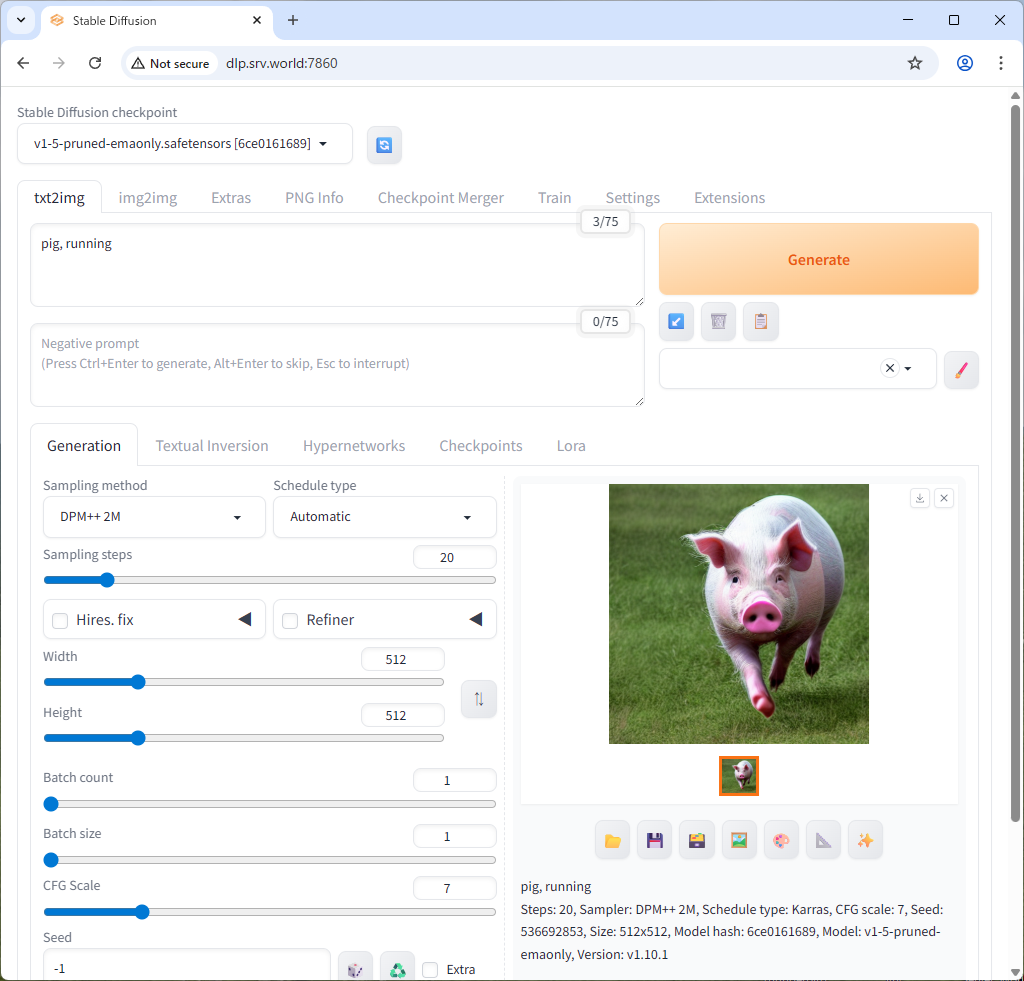Click the generated pig image preview
1024x981 pixels.
point(739,614)
